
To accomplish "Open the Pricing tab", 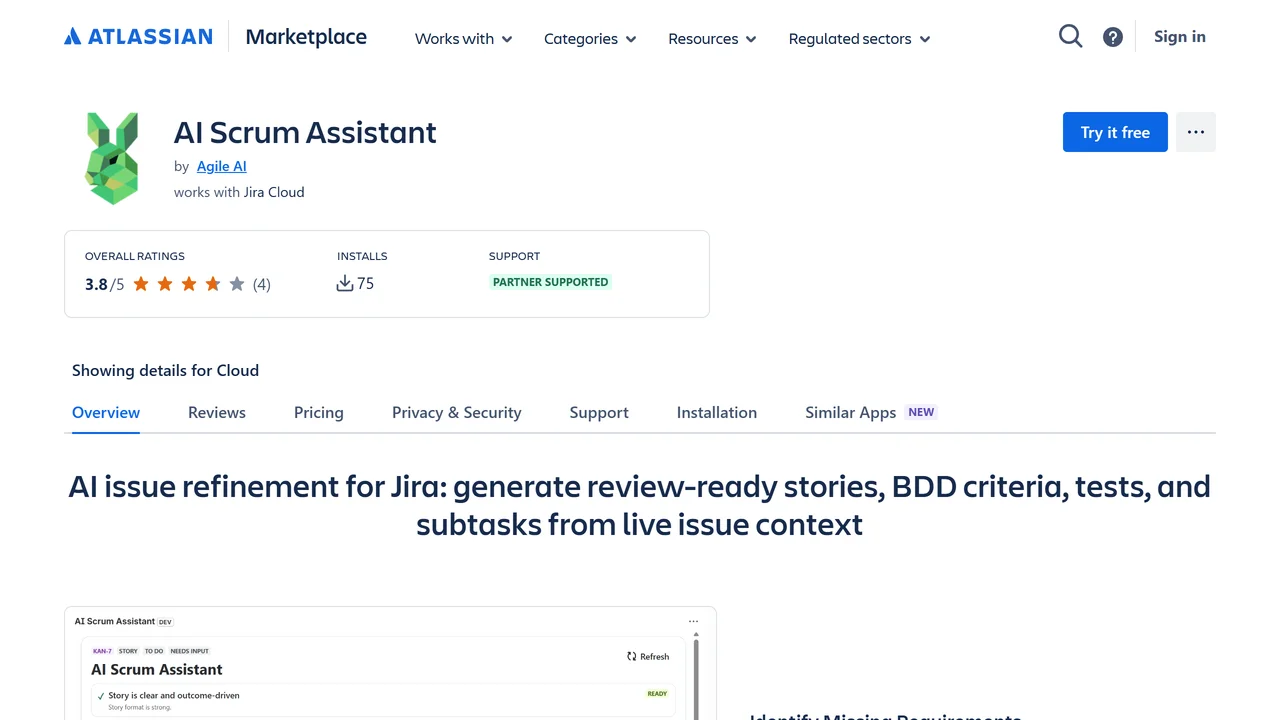I will point(319,412).
